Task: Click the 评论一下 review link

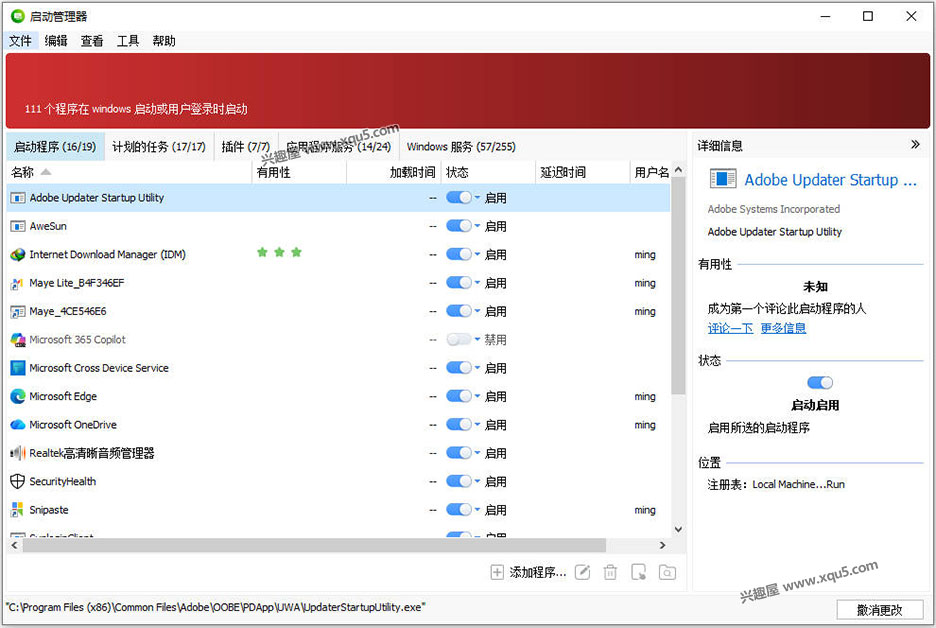Action: 730,328
